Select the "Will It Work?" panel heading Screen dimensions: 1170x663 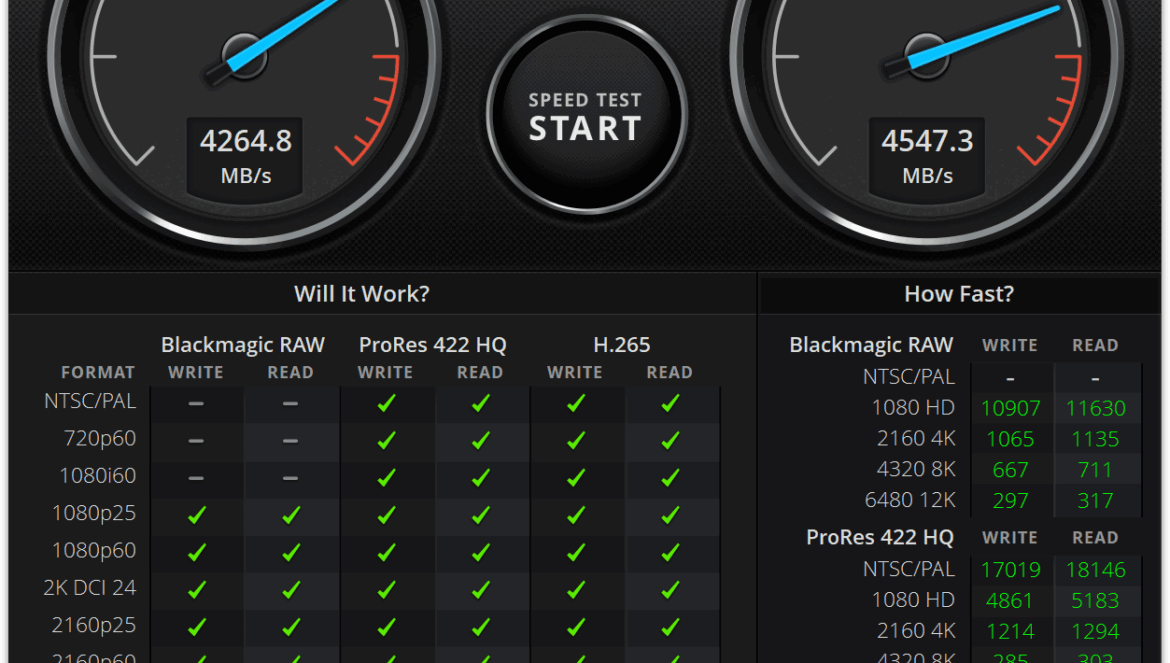[362, 294]
